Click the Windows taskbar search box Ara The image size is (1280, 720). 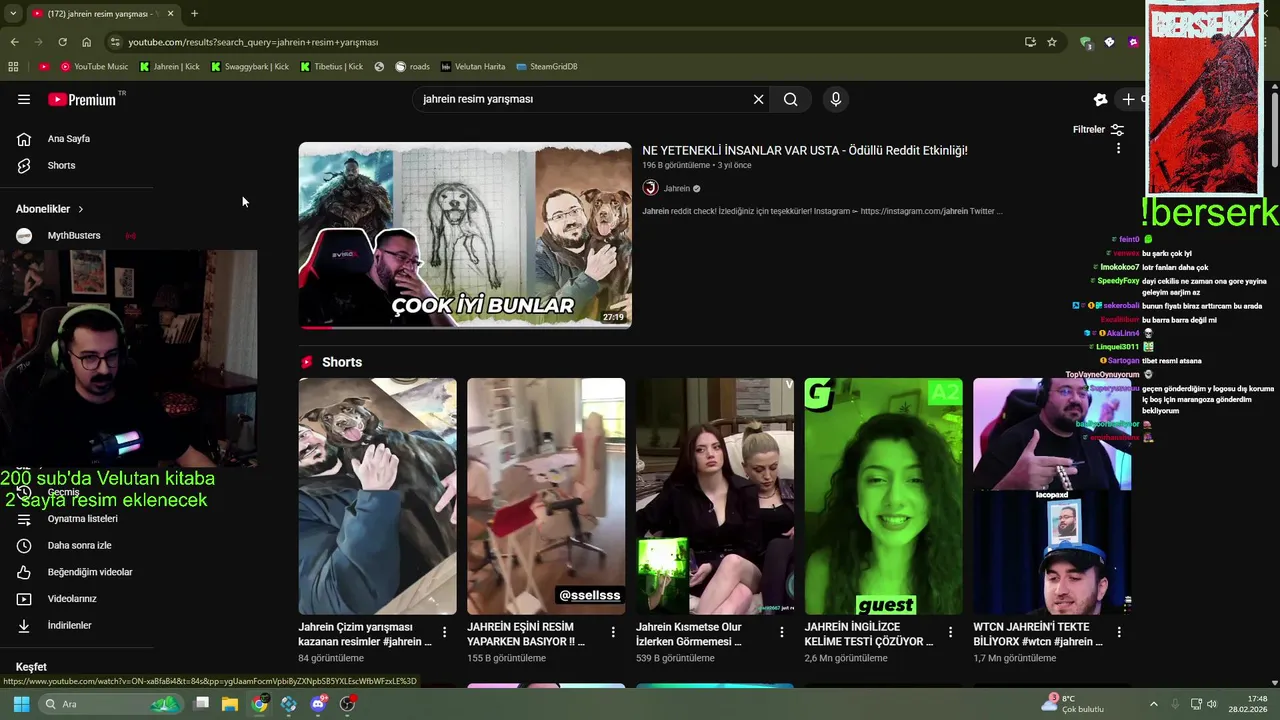click(110, 704)
